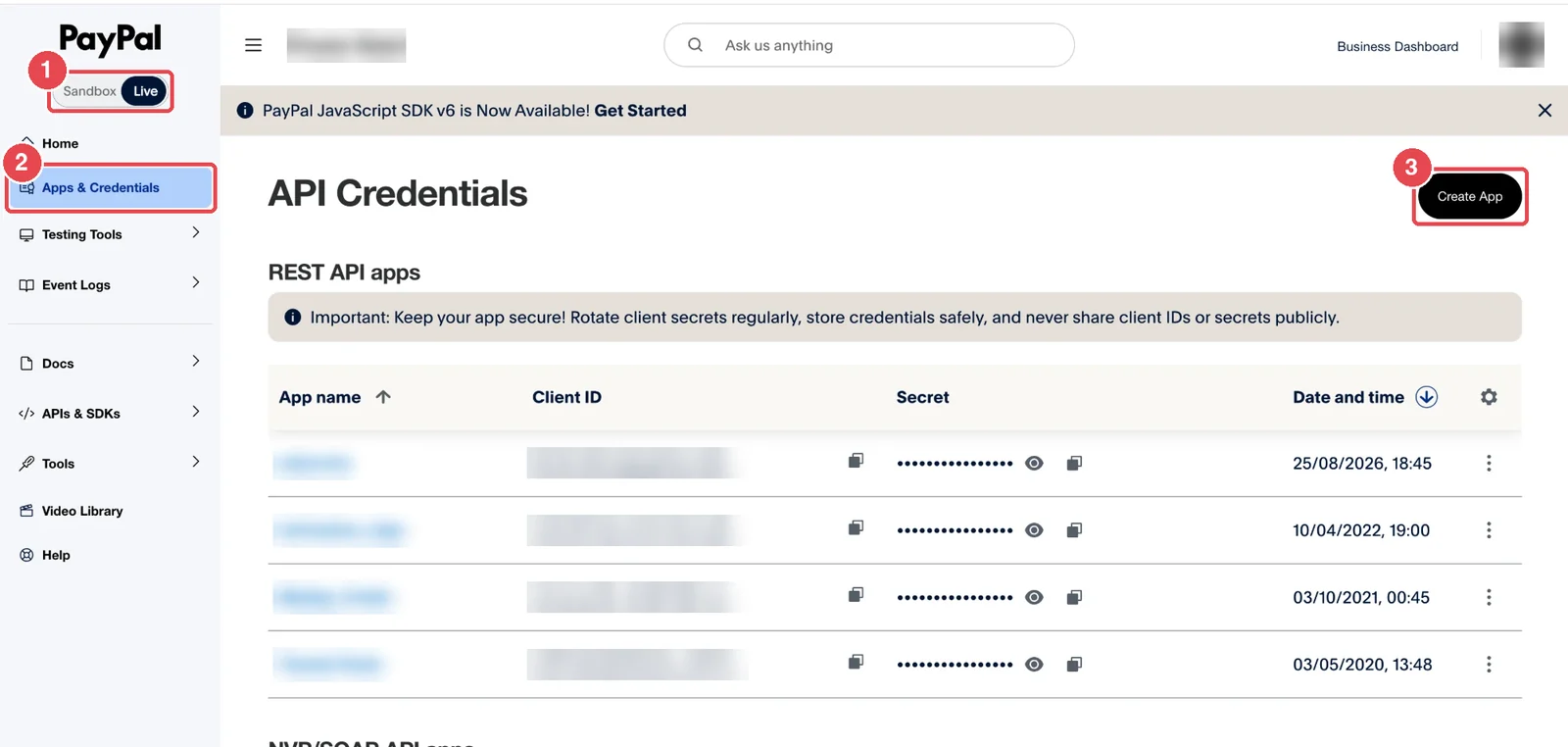
Task: Reveal the secret for the 03/10/2021 app
Action: (x=1034, y=598)
